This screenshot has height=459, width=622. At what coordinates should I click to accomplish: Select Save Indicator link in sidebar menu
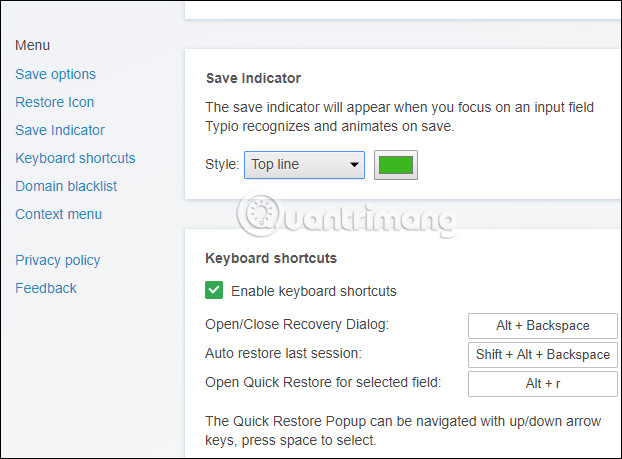pyautogui.click(x=60, y=130)
